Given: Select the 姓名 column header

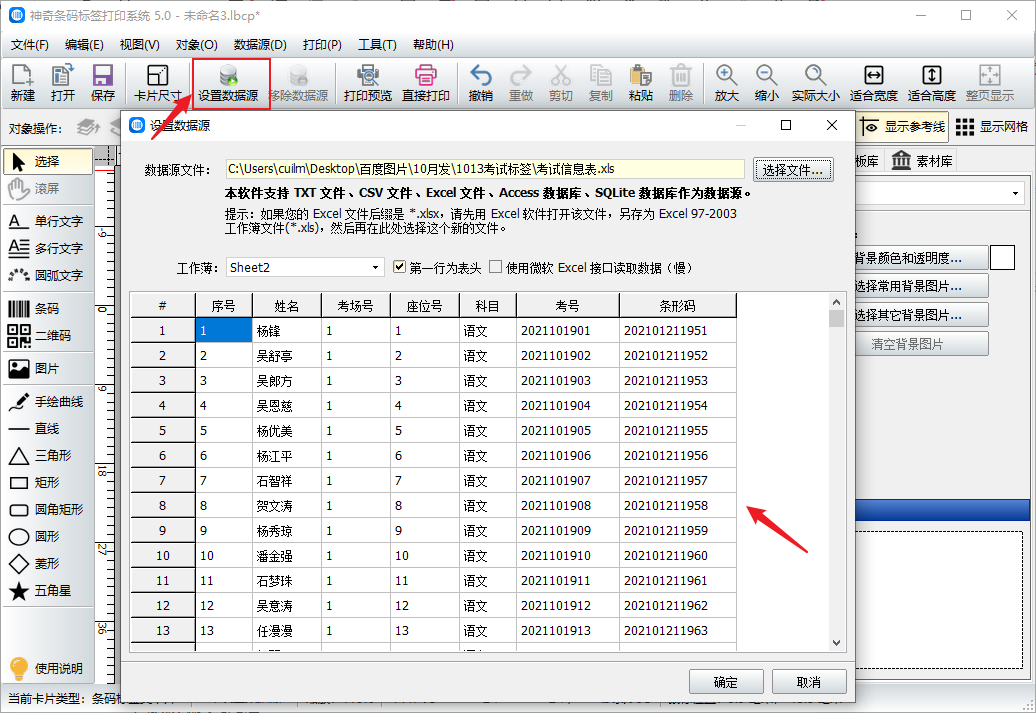Looking at the screenshot, I should [x=286, y=306].
